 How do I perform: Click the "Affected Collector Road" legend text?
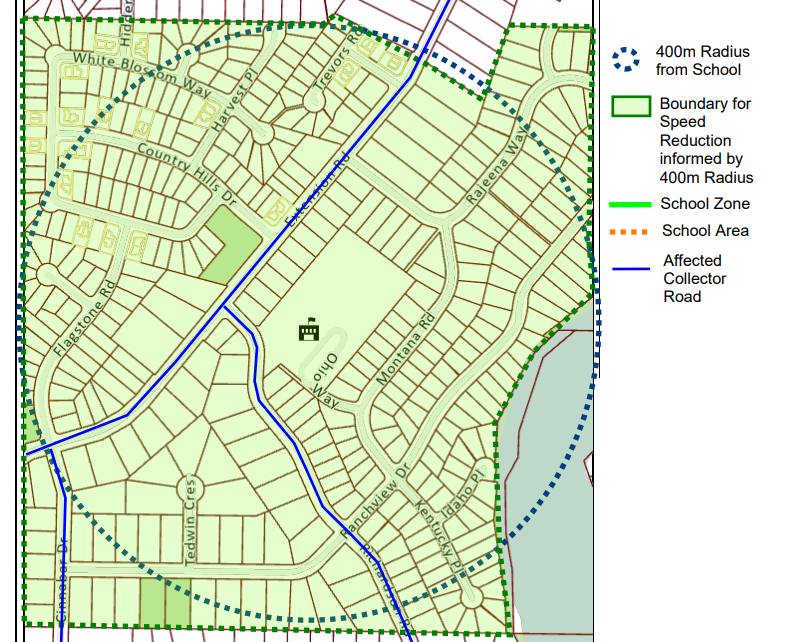[x=694, y=278]
